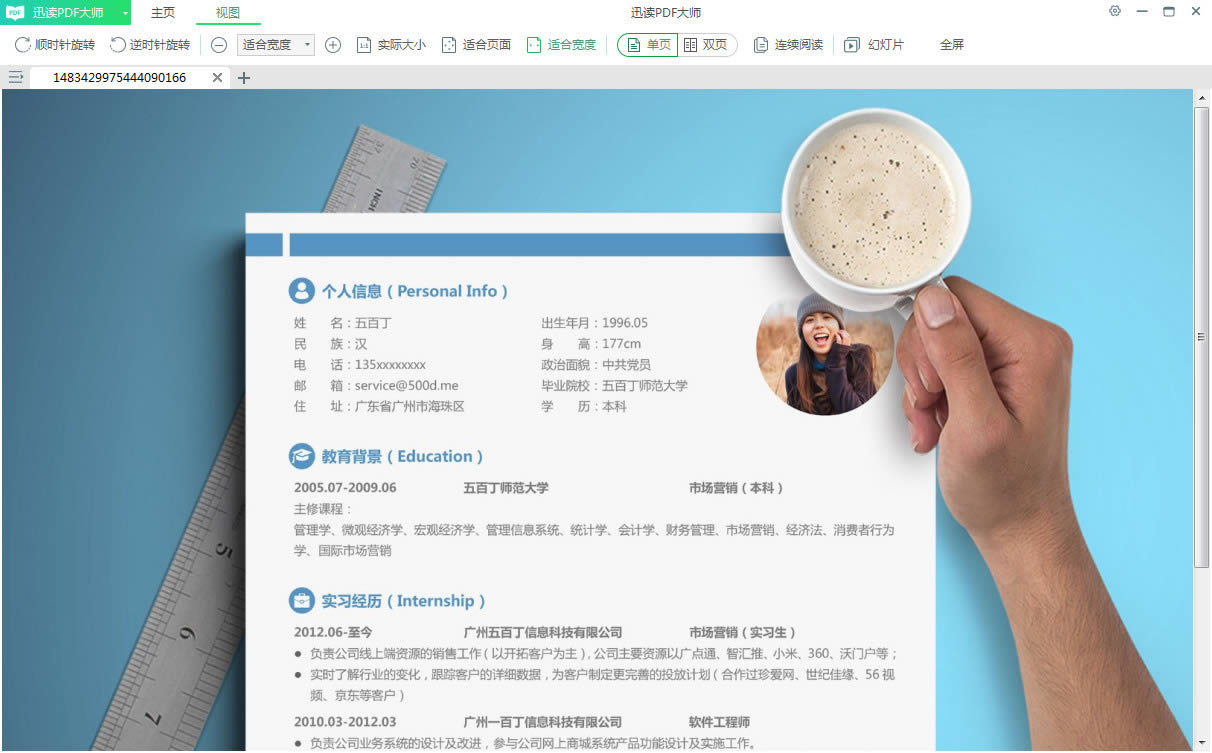Image resolution: width=1212 pixels, height=753 pixels.
Task: Click the vertical scrollbar up arrow
Action: 1202,97
